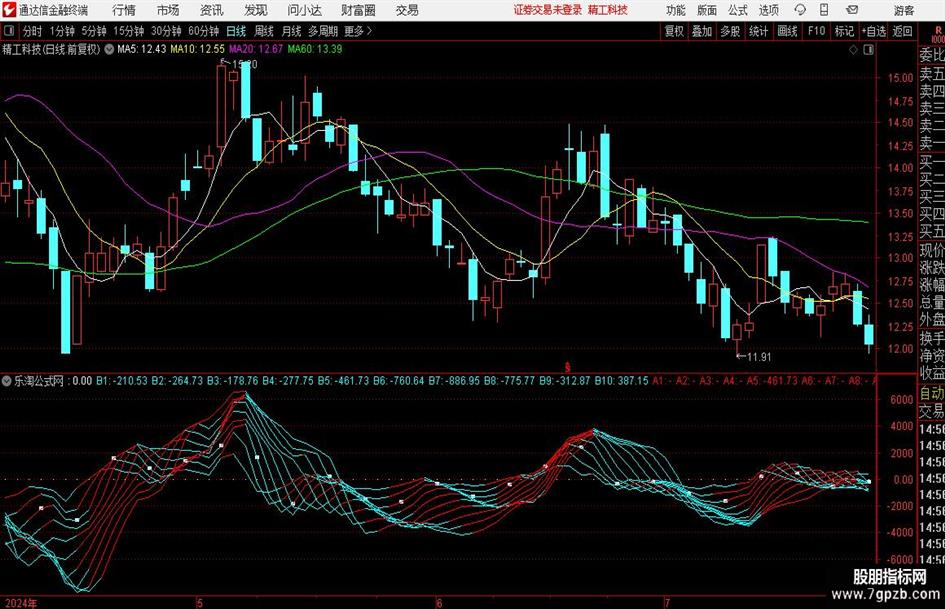Image resolution: width=945 pixels, height=609 pixels.
Task: Expand 更多 period options
Action: coord(358,31)
